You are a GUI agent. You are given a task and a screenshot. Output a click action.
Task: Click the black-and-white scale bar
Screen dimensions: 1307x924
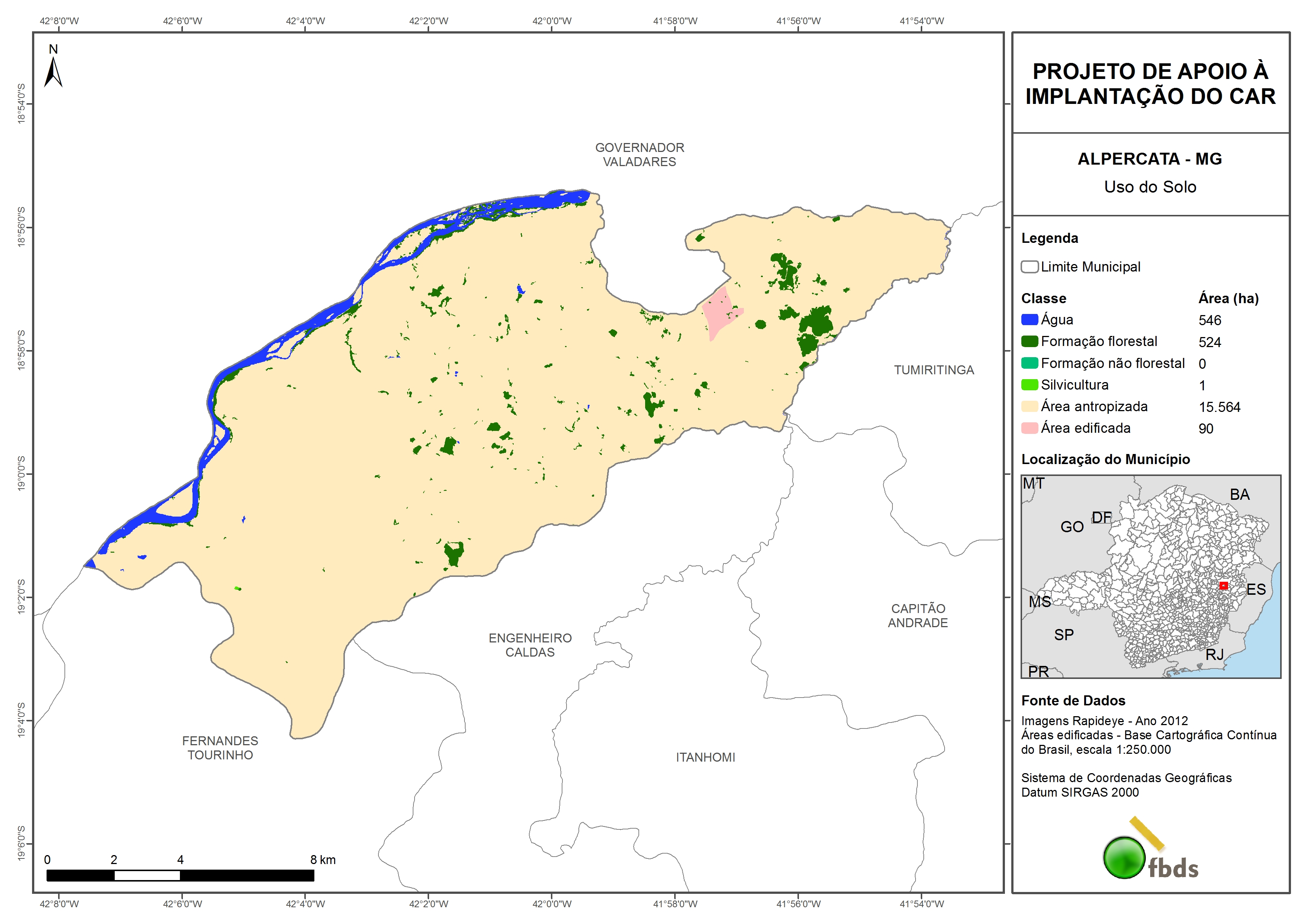180,876
